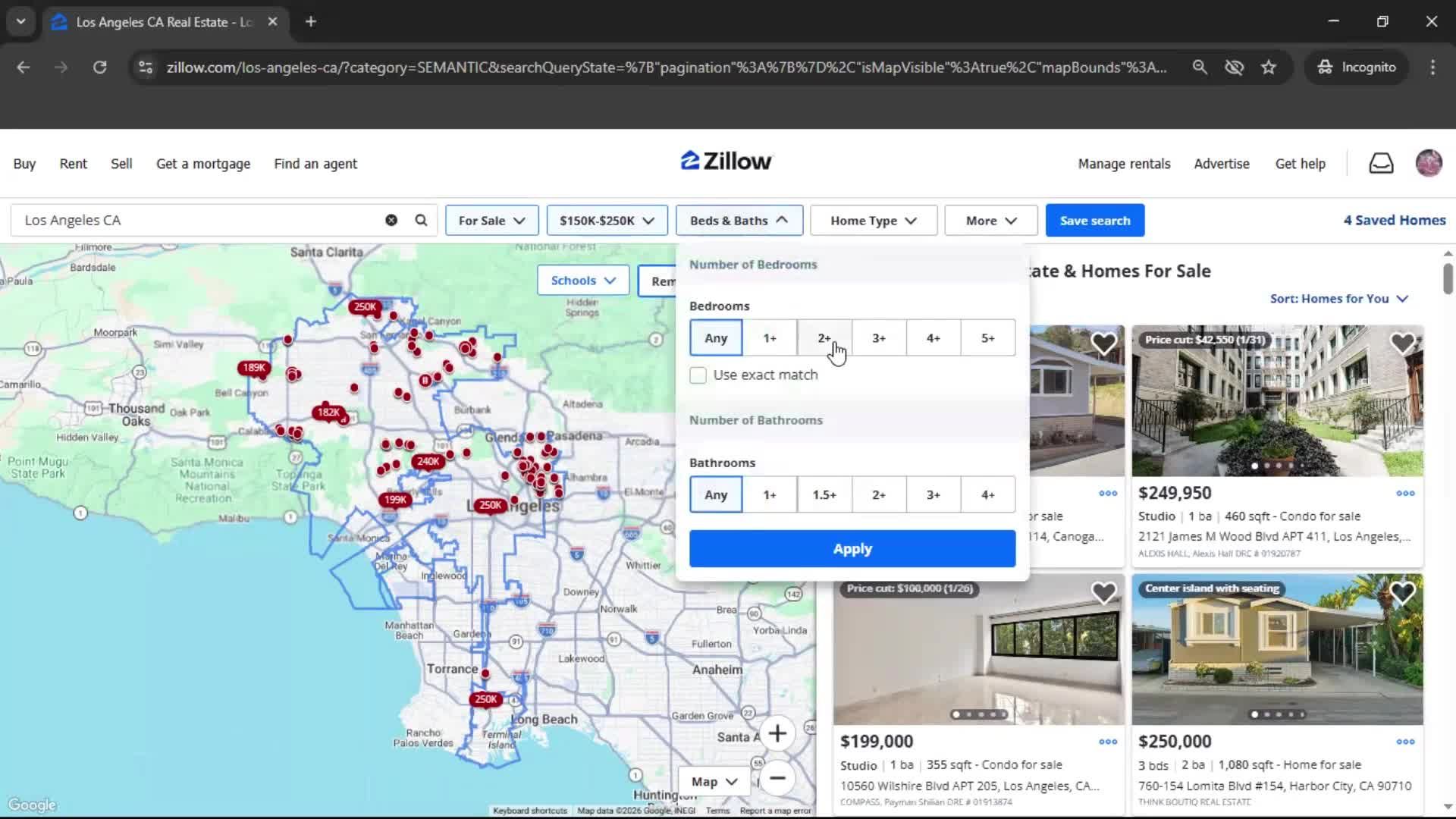Screen dimensions: 1456x819
Task: Click your profile avatar in the header
Action: point(1429,163)
